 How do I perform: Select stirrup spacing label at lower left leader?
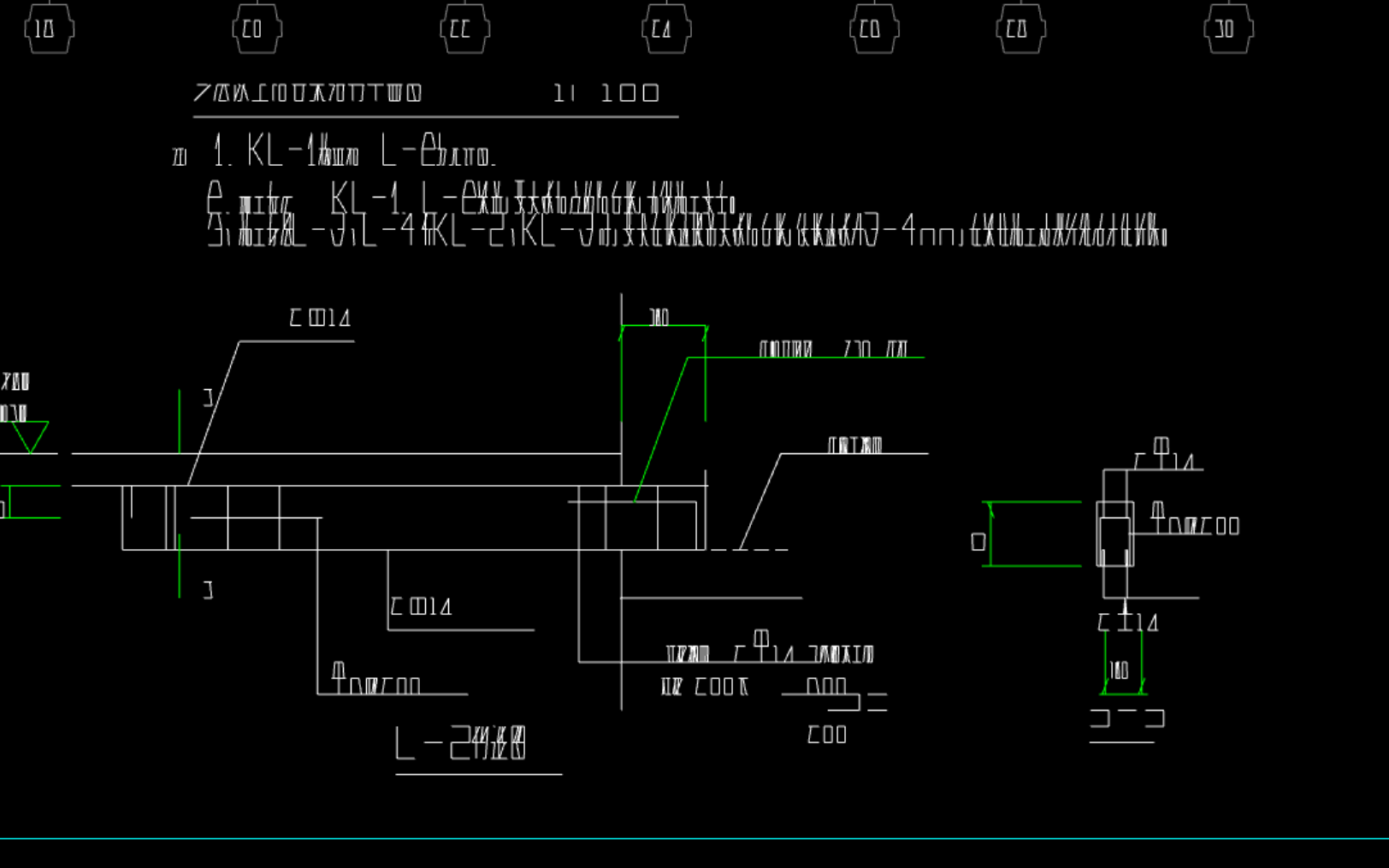pyautogui.click(x=375, y=679)
